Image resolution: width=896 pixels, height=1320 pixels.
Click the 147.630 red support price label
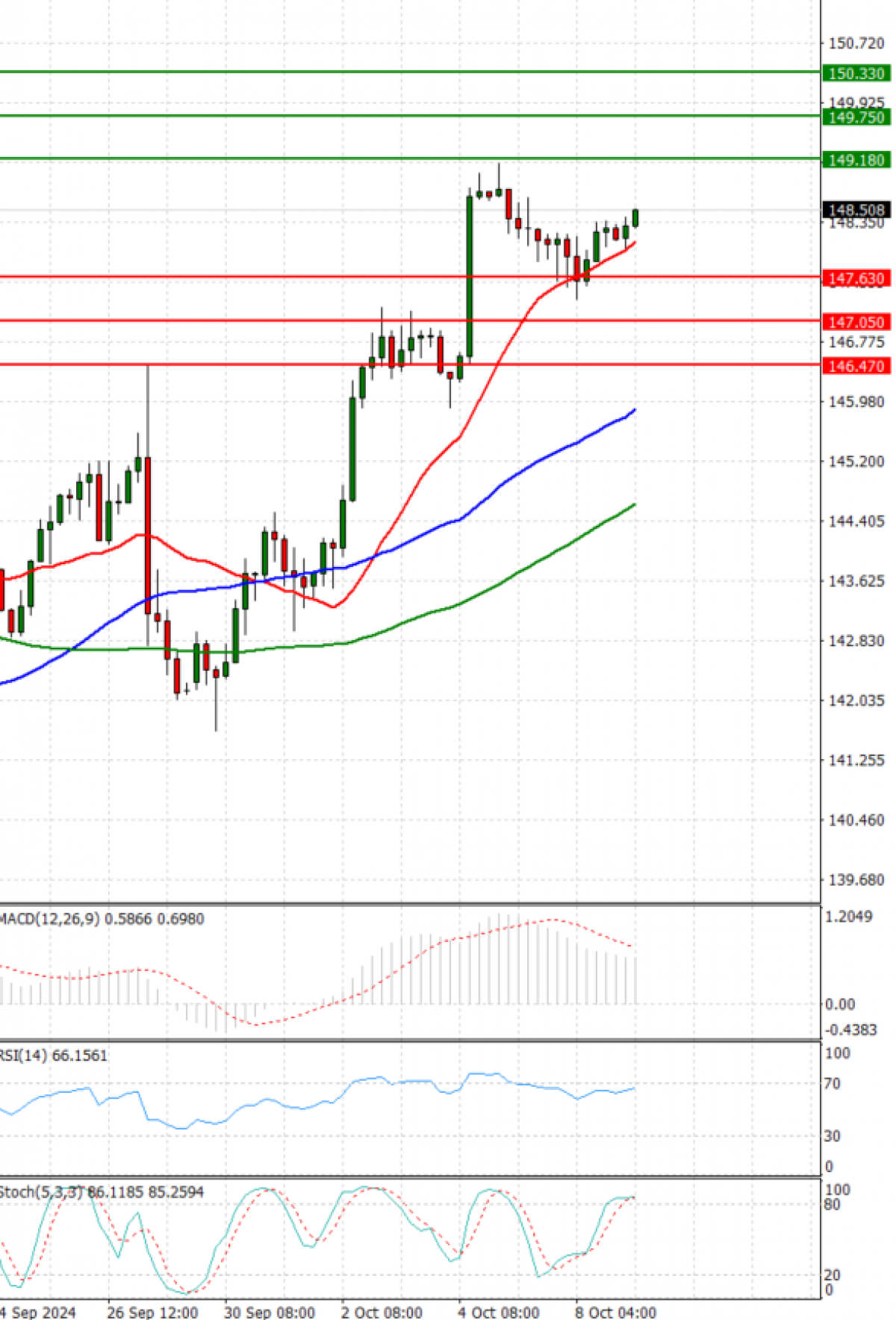[x=856, y=279]
